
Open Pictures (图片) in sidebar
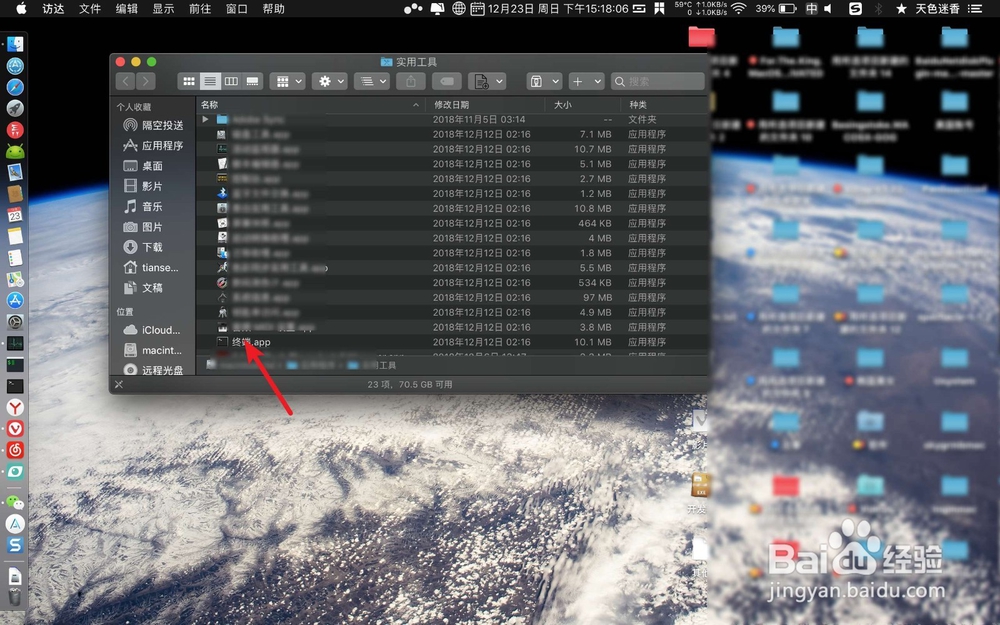pos(143,227)
